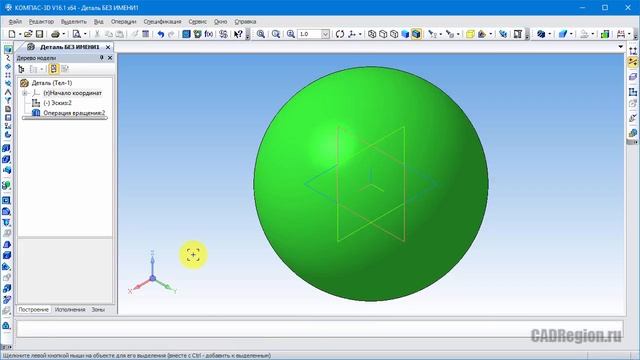Image resolution: width=640 pixels, height=360 pixels.
Task: Click the zoom in magnifier icon
Action: [261, 34]
